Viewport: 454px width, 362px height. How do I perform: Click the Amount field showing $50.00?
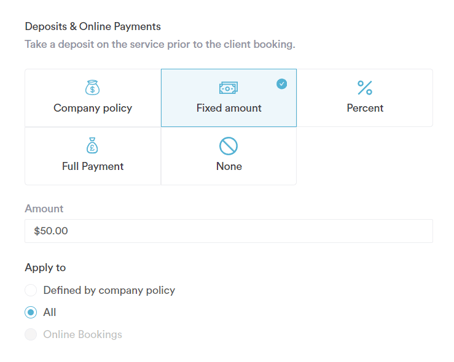coord(229,231)
